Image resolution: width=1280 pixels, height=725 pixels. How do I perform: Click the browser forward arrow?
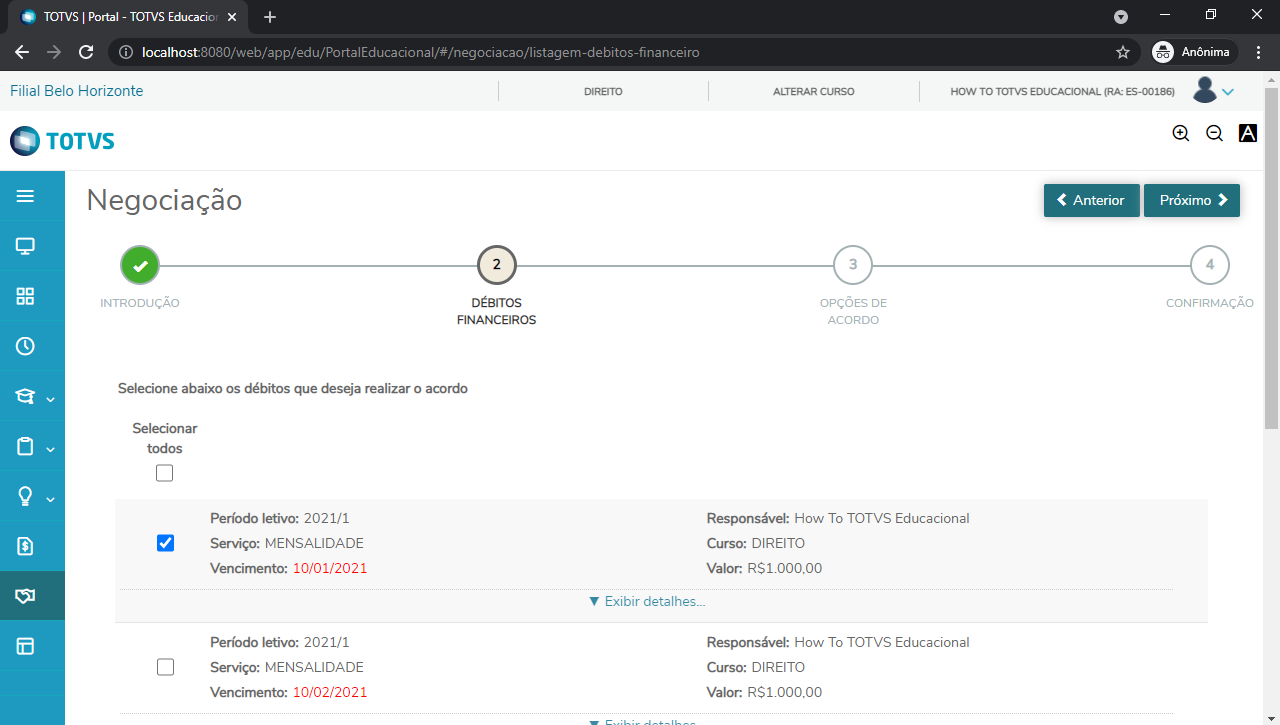[x=54, y=52]
